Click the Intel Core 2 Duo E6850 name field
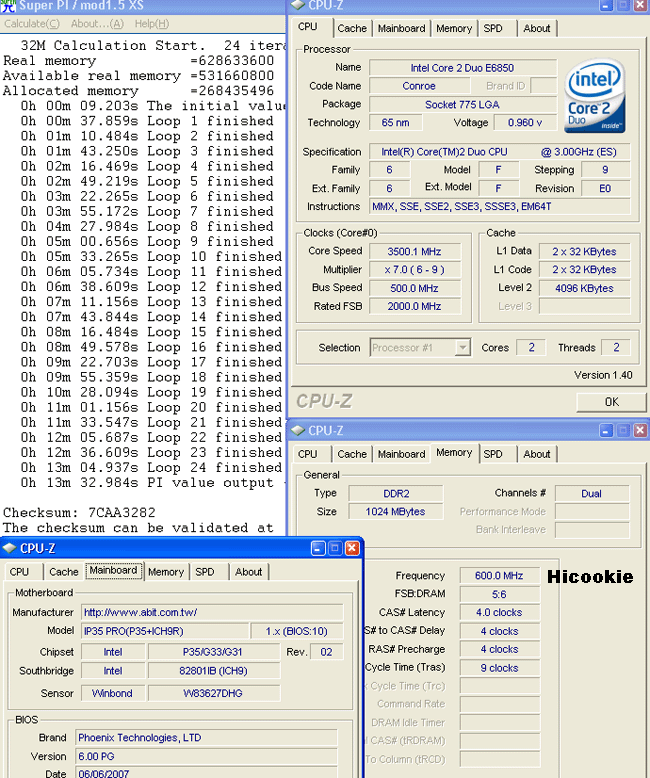This screenshot has height=778, width=650. pos(462,68)
